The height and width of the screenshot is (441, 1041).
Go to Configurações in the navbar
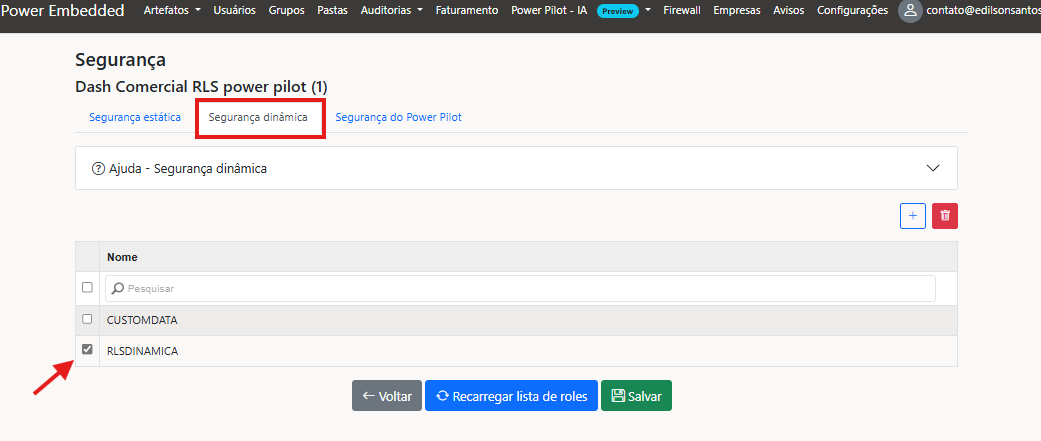[x=852, y=10]
